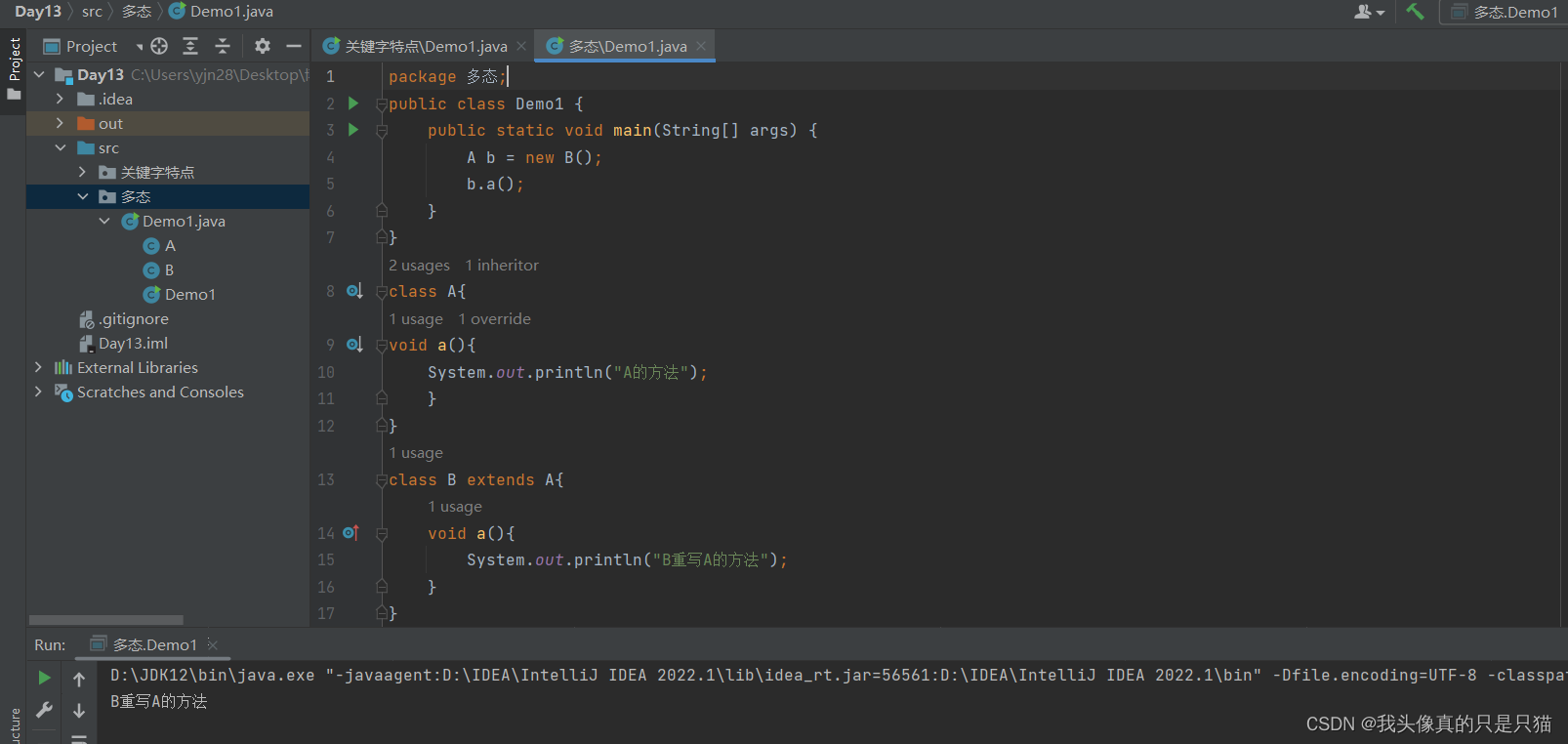Click Day13 in the breadcrumb bar
This screenshot has height=744, width=1568.
click(x=38, y=12)
